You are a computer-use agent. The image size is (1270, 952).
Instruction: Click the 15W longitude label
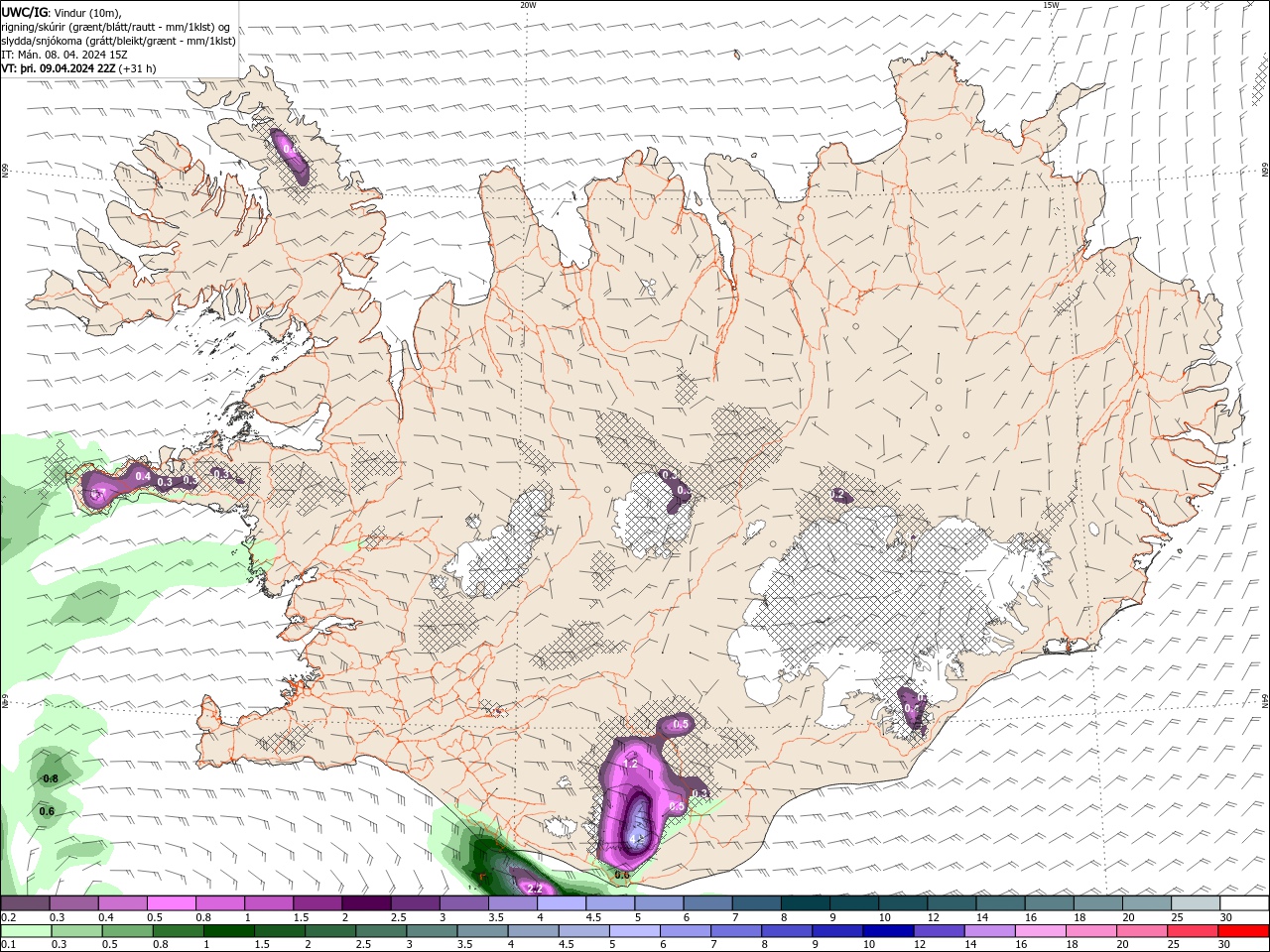1052,5
